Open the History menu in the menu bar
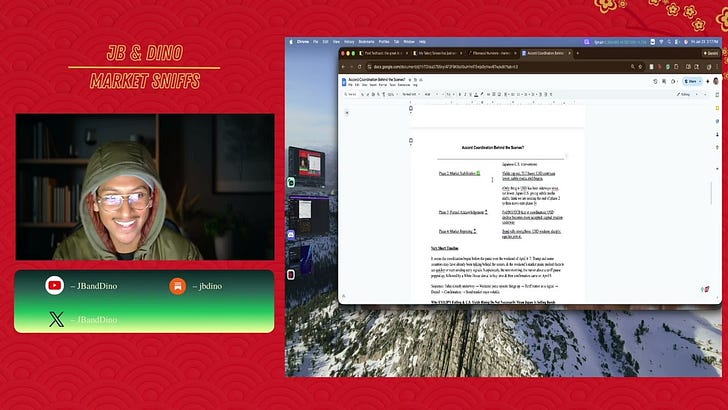 349,42
